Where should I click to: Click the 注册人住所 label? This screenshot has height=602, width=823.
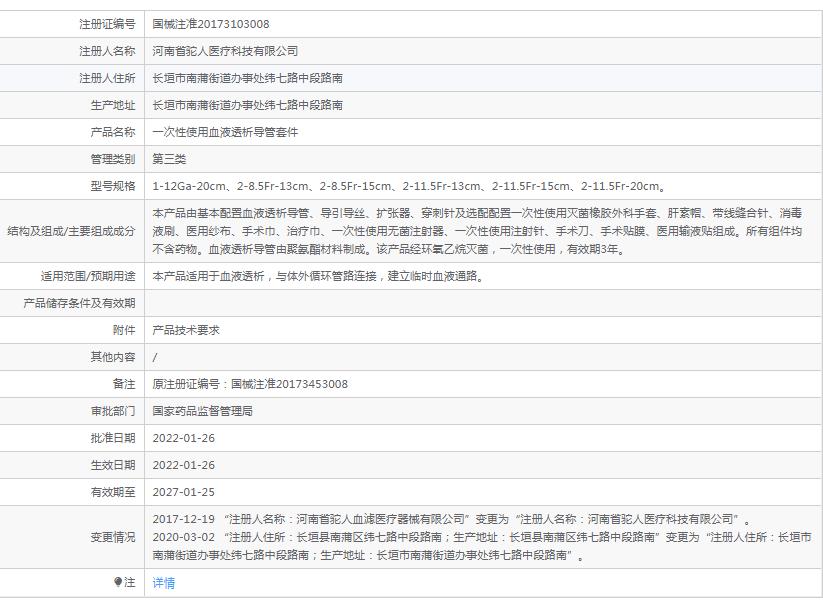(x=107, y=78)
